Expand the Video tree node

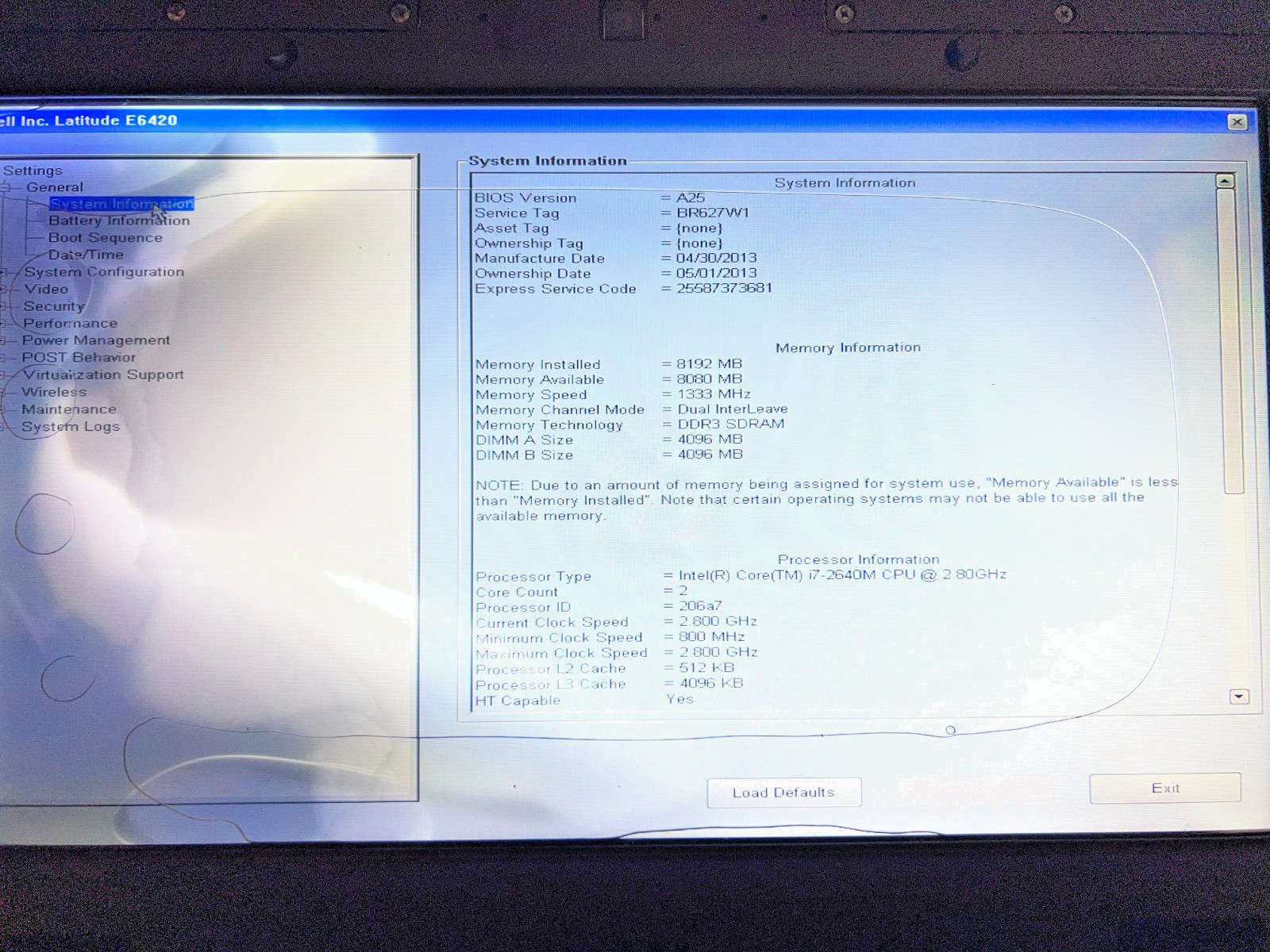click(4, 290)
